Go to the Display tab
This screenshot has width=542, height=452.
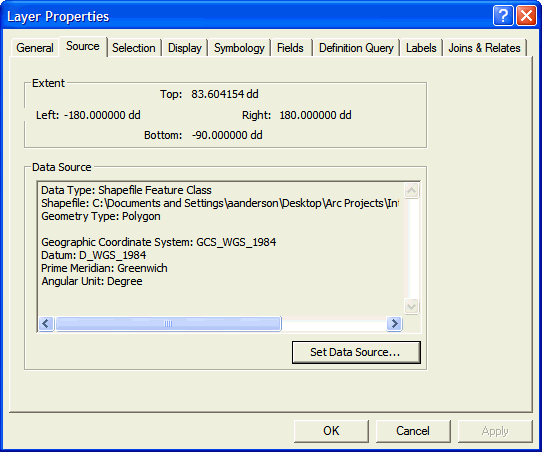pos(185,48)
